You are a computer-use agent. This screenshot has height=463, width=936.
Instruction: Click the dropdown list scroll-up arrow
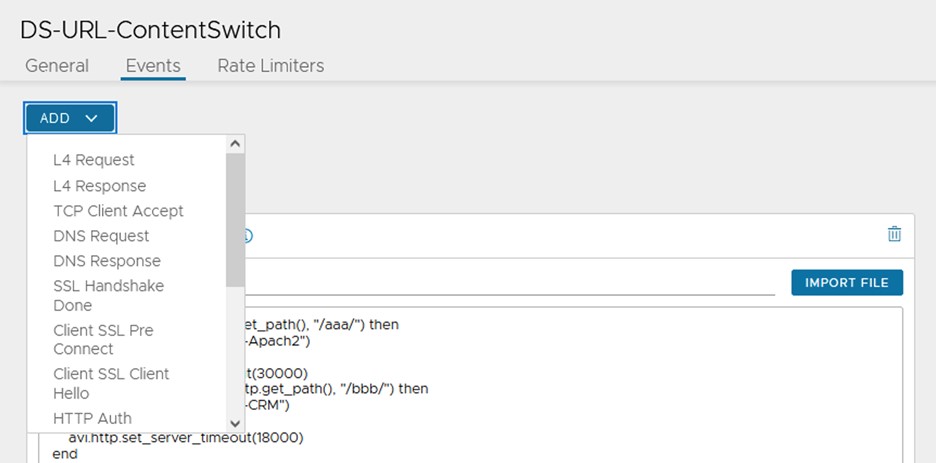click(236, 144)
